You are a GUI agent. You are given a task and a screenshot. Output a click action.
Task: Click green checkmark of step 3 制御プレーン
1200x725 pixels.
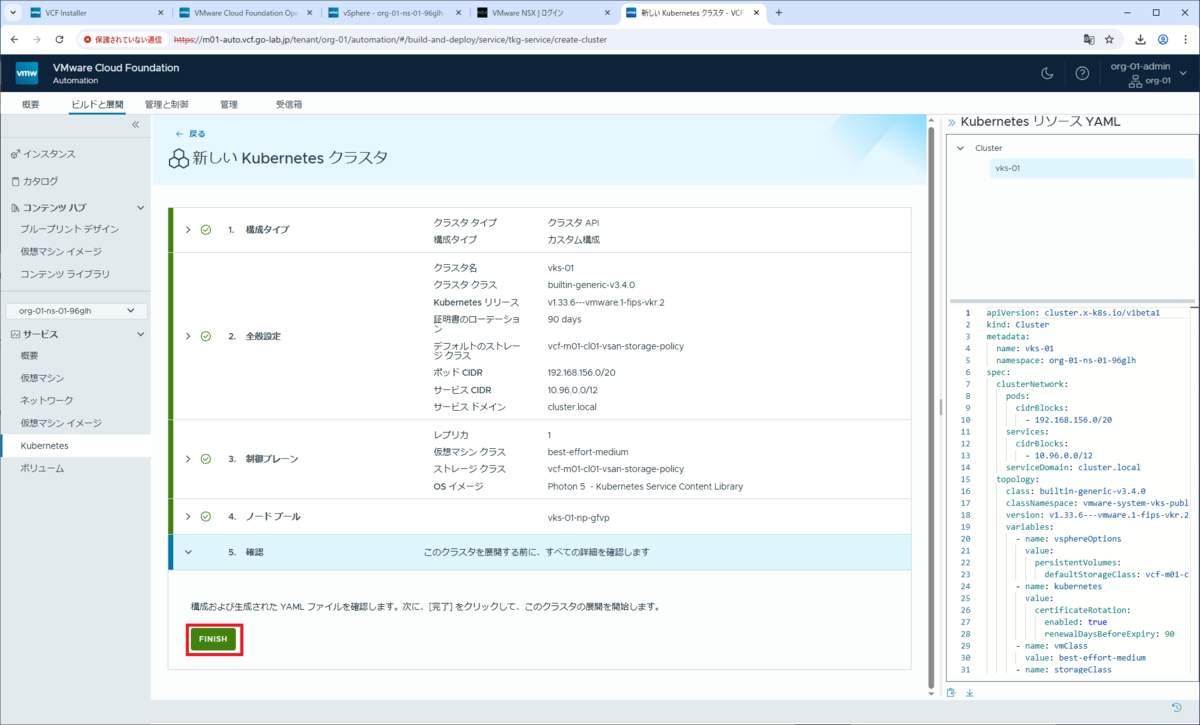click(x=205, y=458)
